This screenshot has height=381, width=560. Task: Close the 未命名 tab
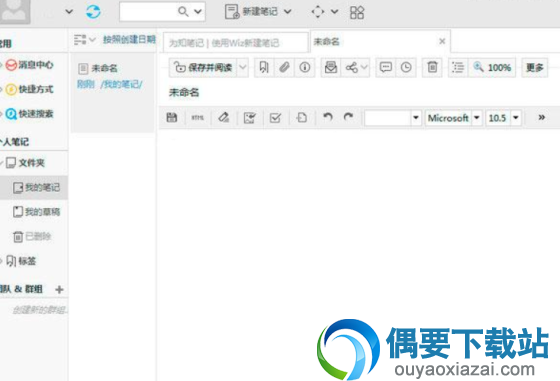[x=442, y=41]
